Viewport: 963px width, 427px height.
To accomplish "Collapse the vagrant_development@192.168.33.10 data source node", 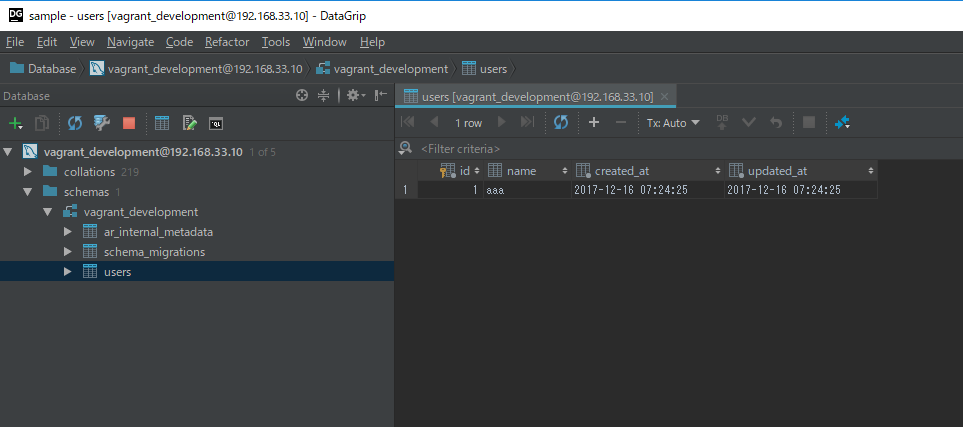I will point(7,152).
